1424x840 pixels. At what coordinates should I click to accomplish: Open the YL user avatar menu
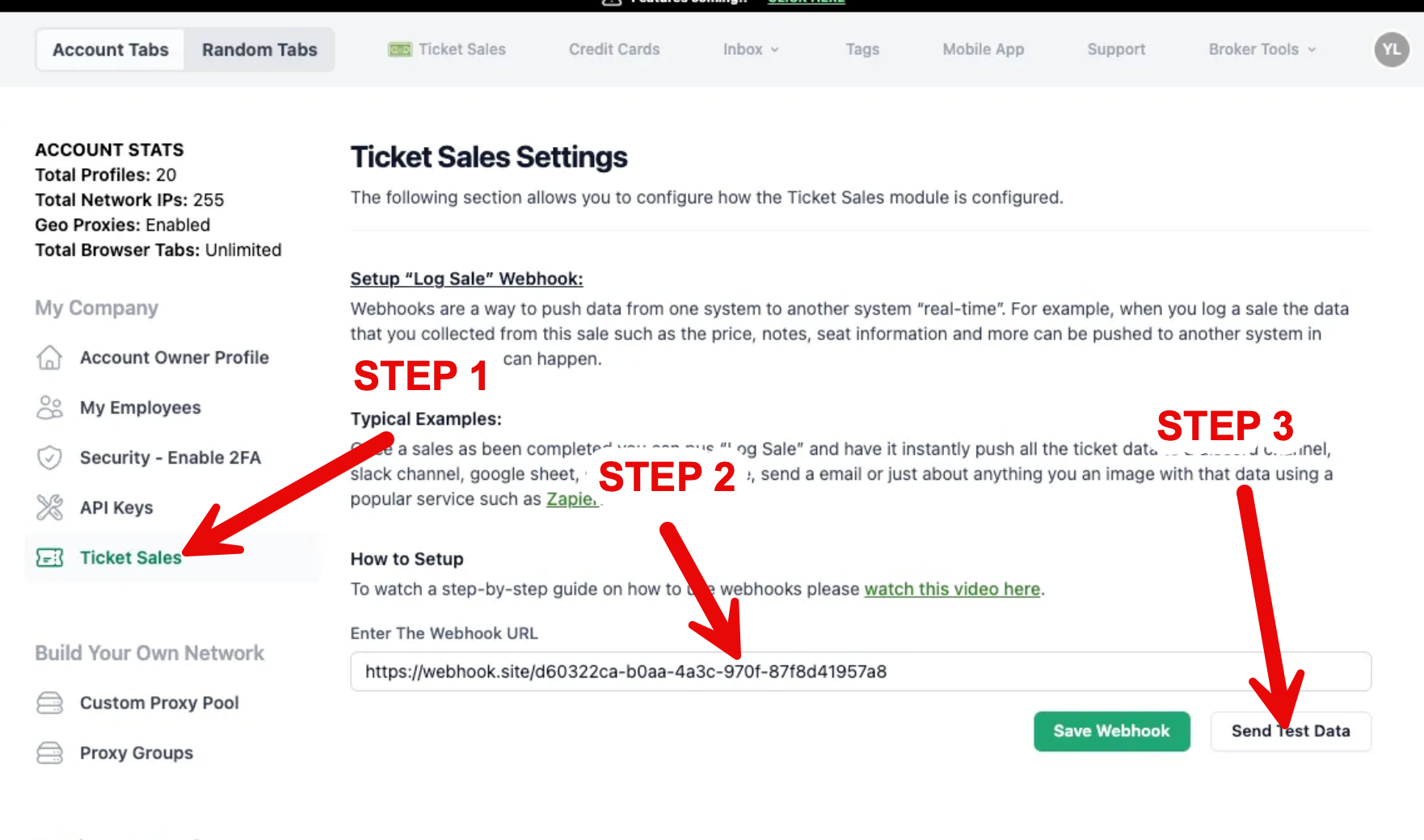[x=1391, y=49]
